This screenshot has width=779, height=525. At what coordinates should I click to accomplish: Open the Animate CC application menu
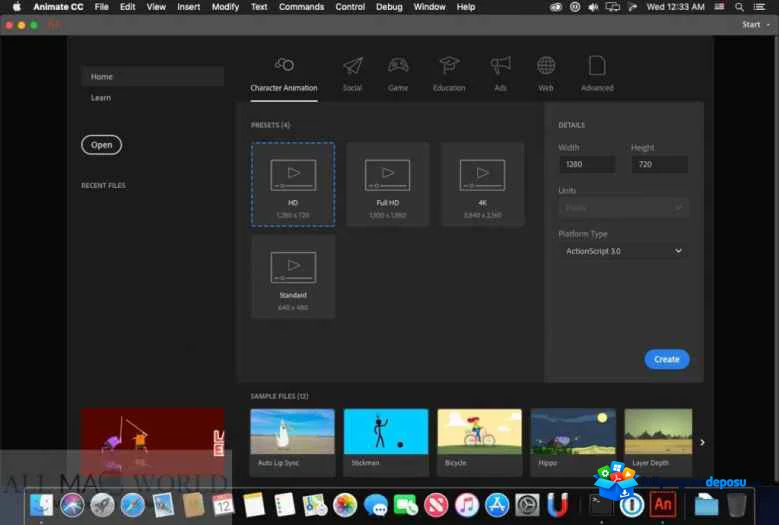coord(58,7)
